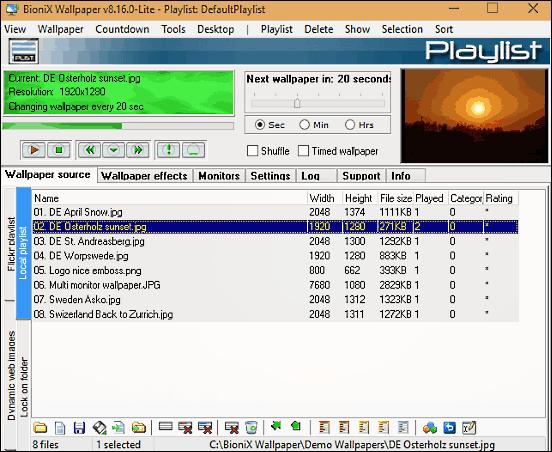This screenshot has height=452, width=552.
Task: Open the Countdown menu
Action: pos(122,29)
